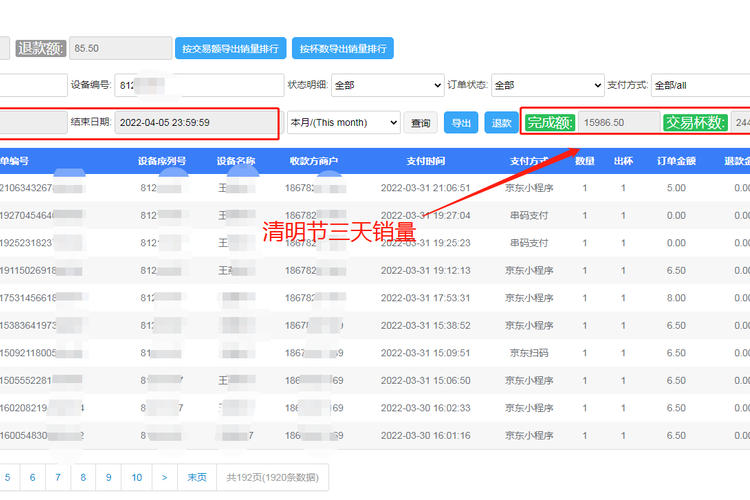Click the next page arrow
Viewport: 750px width, 500px height.
coord(164,478)
